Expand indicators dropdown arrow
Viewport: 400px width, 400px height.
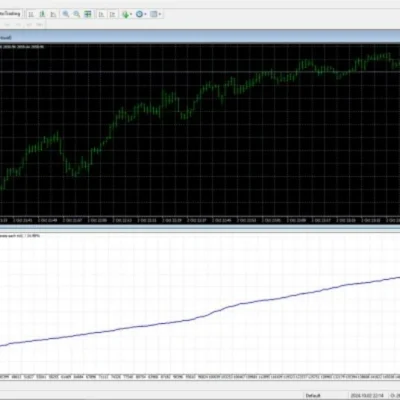131,14
